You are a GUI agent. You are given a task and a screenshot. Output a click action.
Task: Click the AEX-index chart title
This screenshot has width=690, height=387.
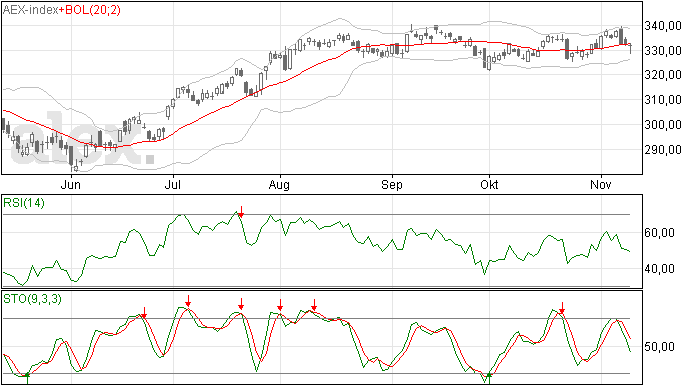point(30,10)
